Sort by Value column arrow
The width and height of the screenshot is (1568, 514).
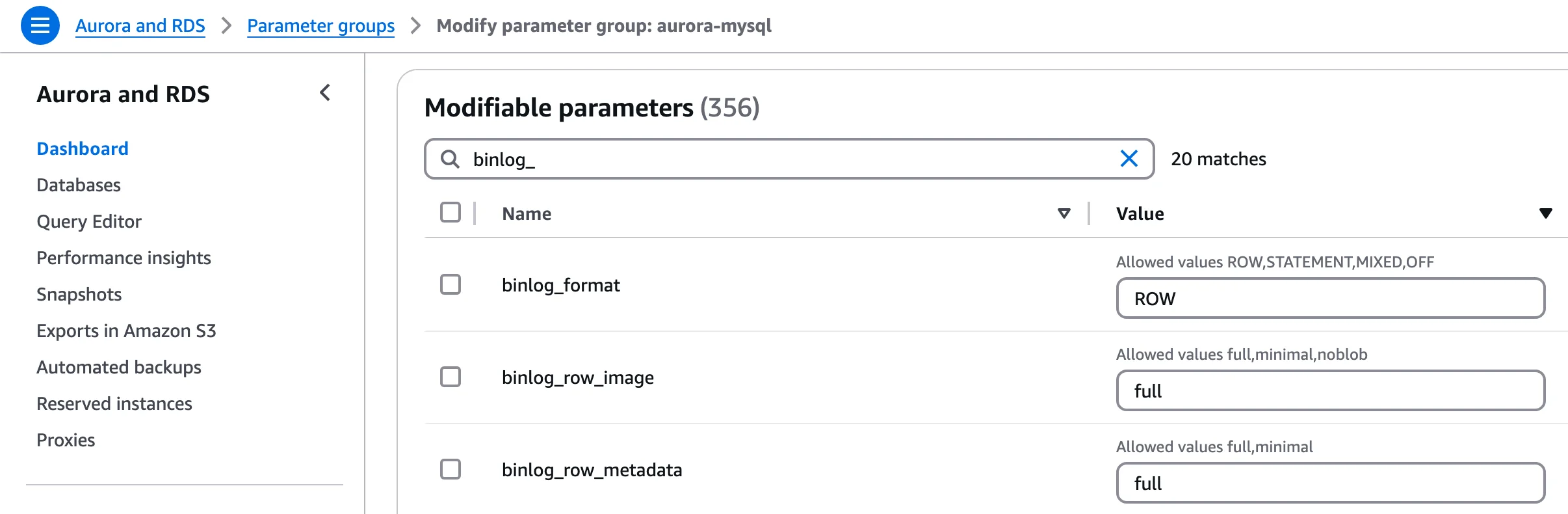[1545, 213]
